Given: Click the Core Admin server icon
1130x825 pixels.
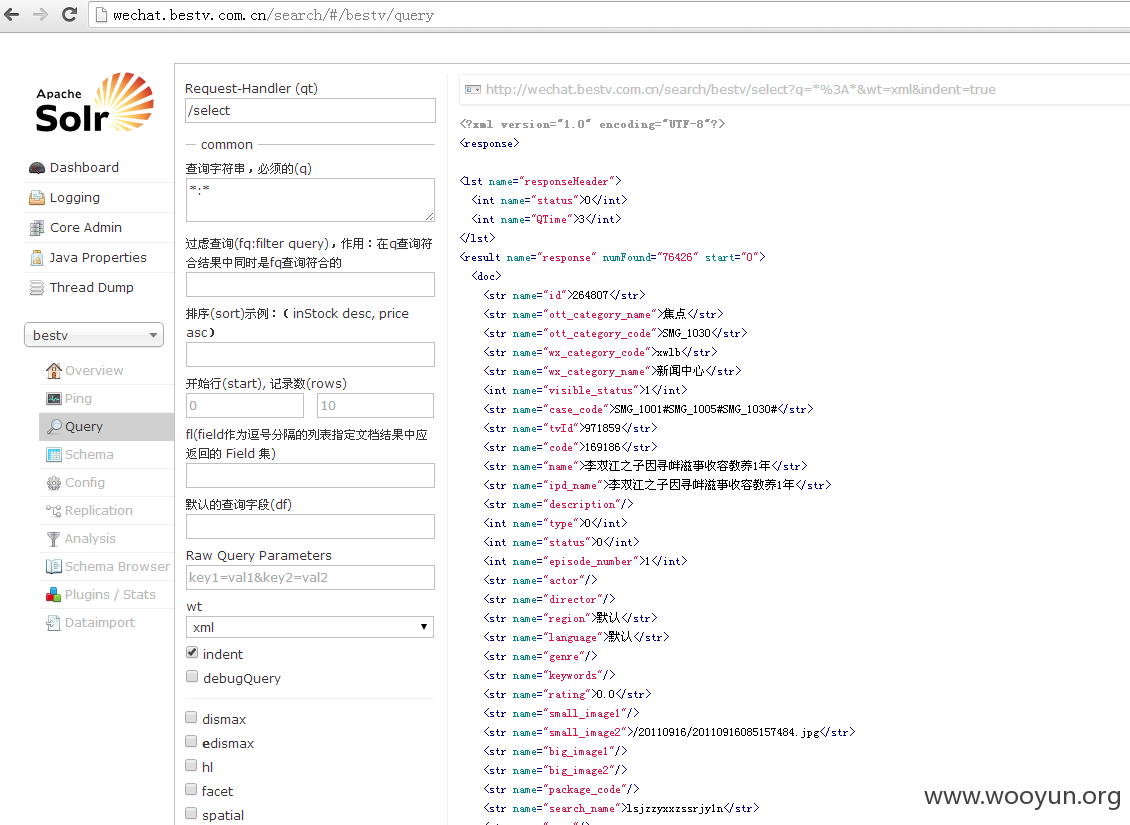Looking at the screenshot, I should point(37,228).
